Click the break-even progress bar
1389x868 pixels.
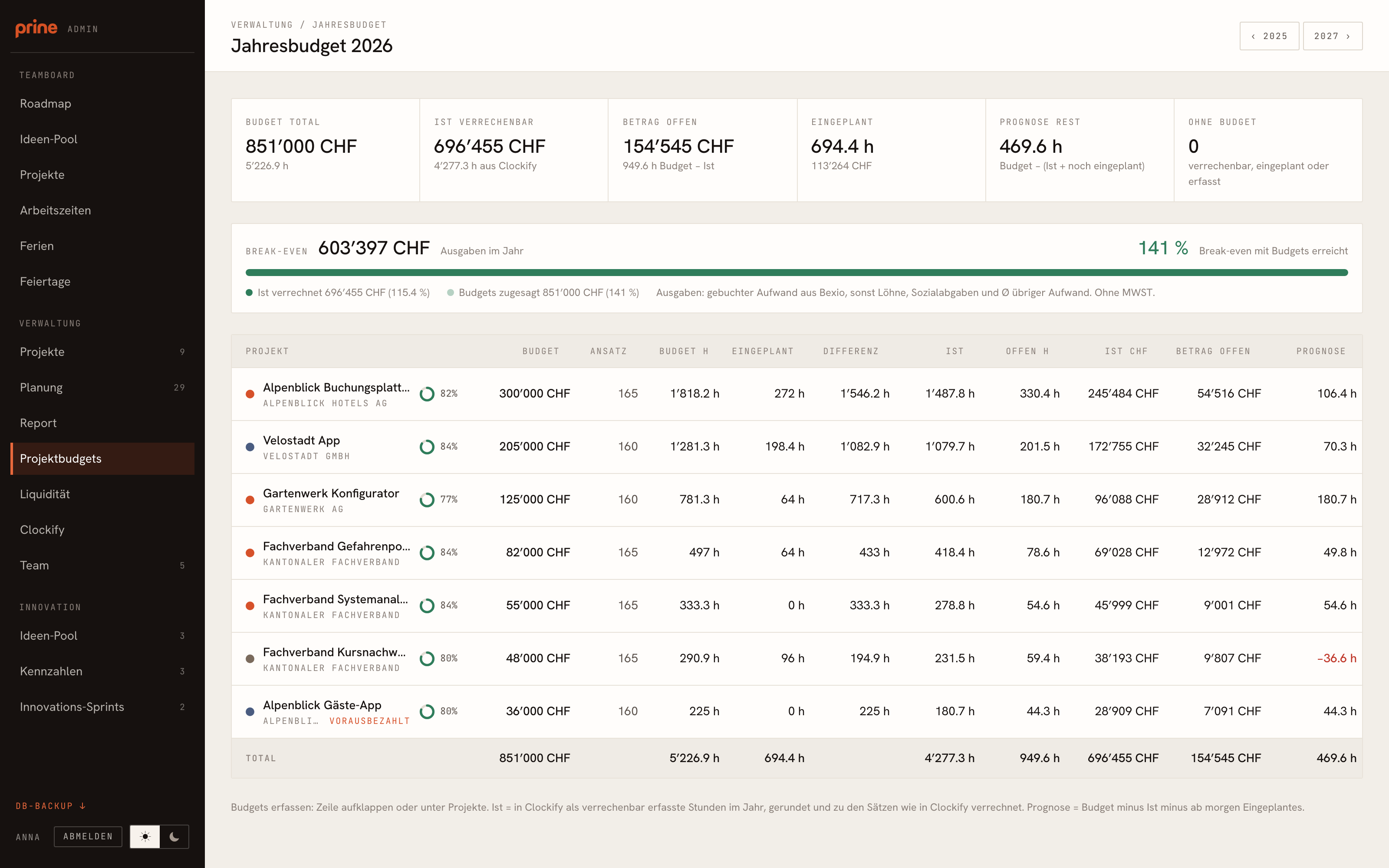[797, 273]
